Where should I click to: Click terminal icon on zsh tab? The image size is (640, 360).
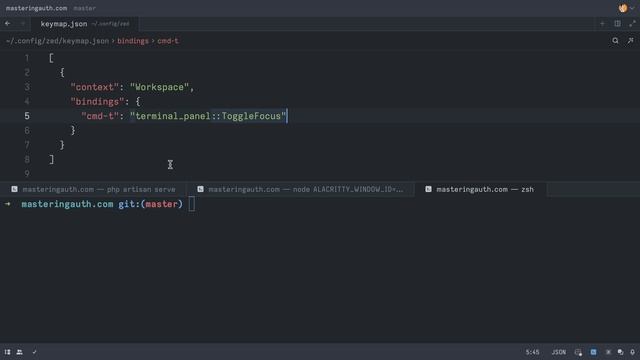click(x=428, y=189)
